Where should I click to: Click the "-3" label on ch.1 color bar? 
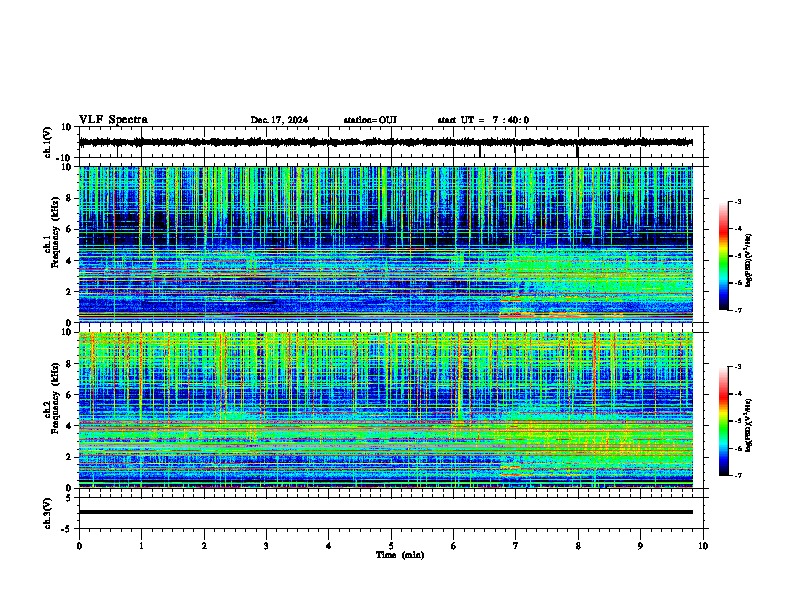point(738,201)
